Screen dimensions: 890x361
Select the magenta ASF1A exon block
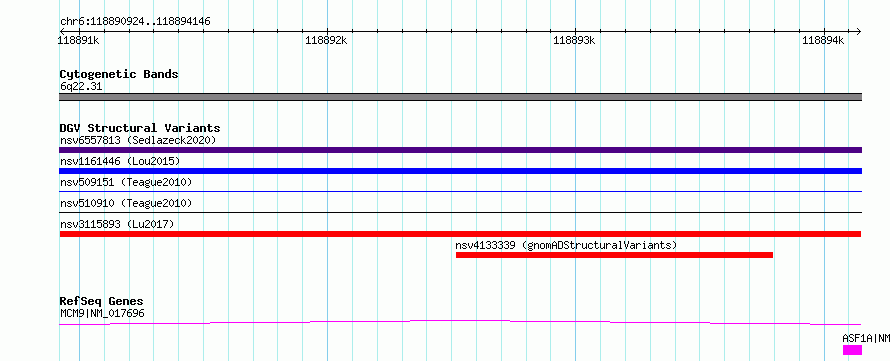click(852, 350)
